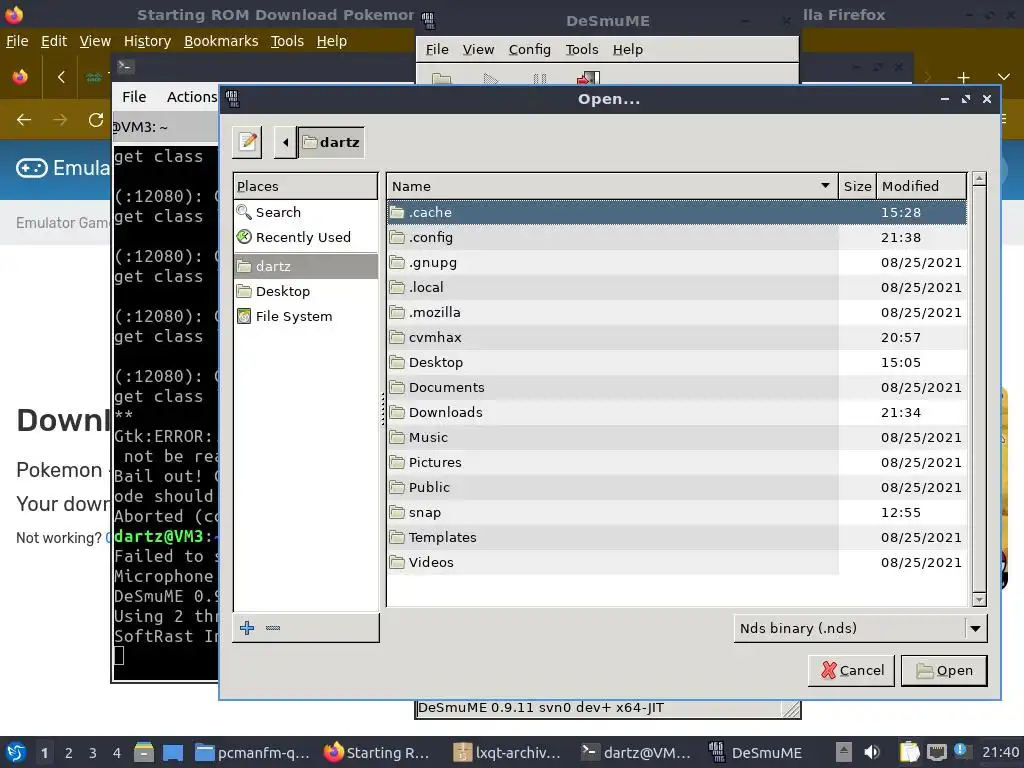The width and height of the screenshot is (1024, 768).
Task: Click the file list scrollbar down arrow
Action: [978, 599]
